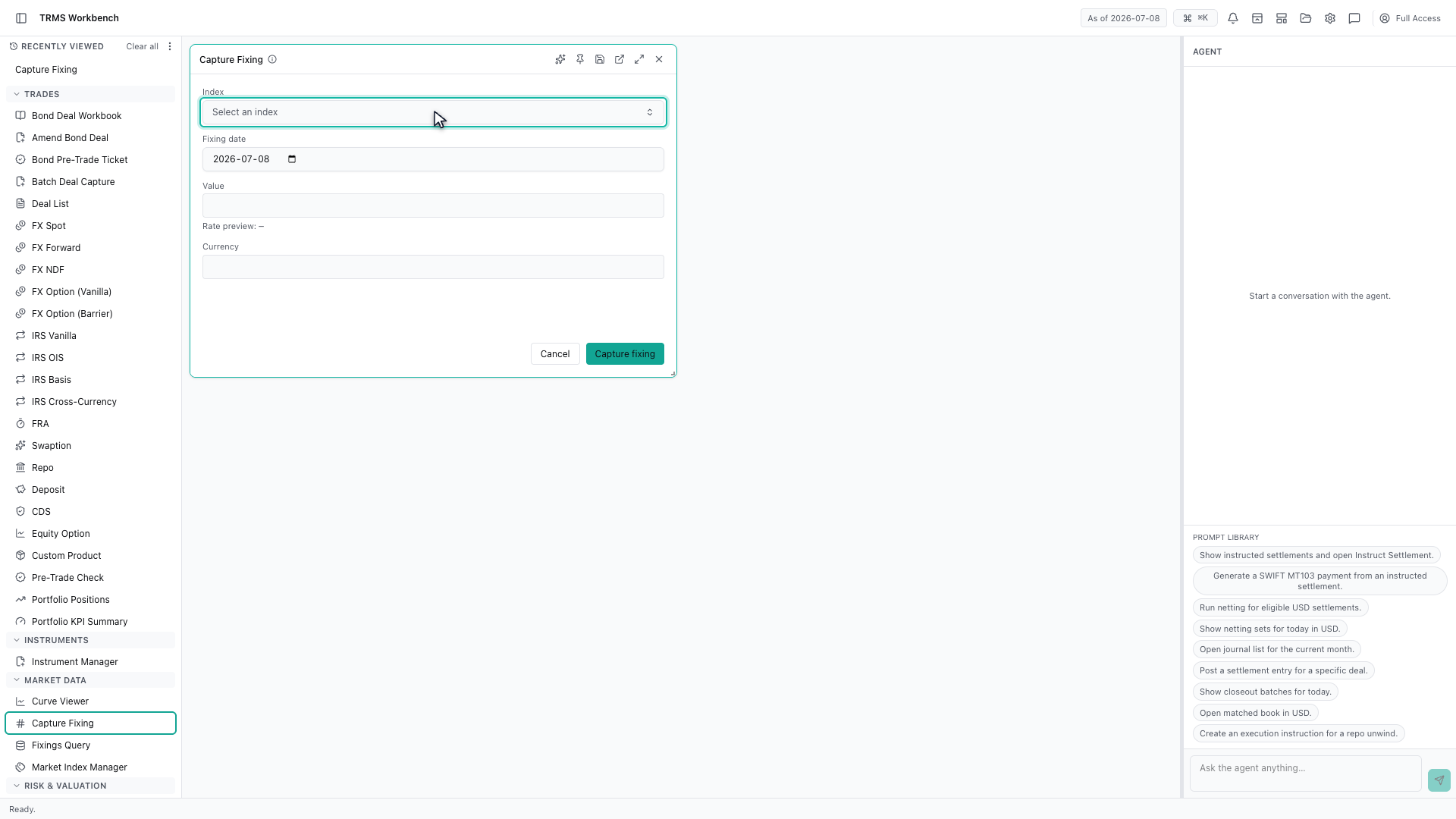The height and width of the screenshot is (819, 1456).
Task: Open Market Index Manager
Action: point(90,767)
